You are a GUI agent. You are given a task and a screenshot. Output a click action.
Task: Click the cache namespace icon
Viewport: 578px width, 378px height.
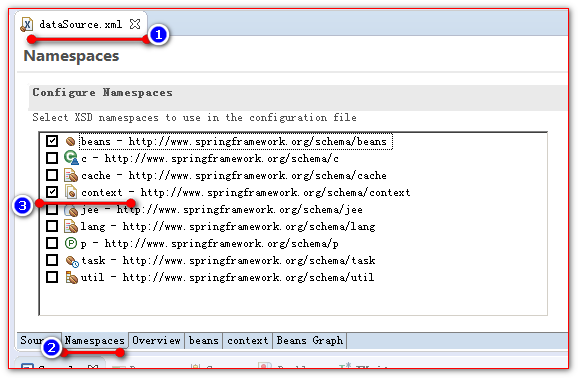71,175
